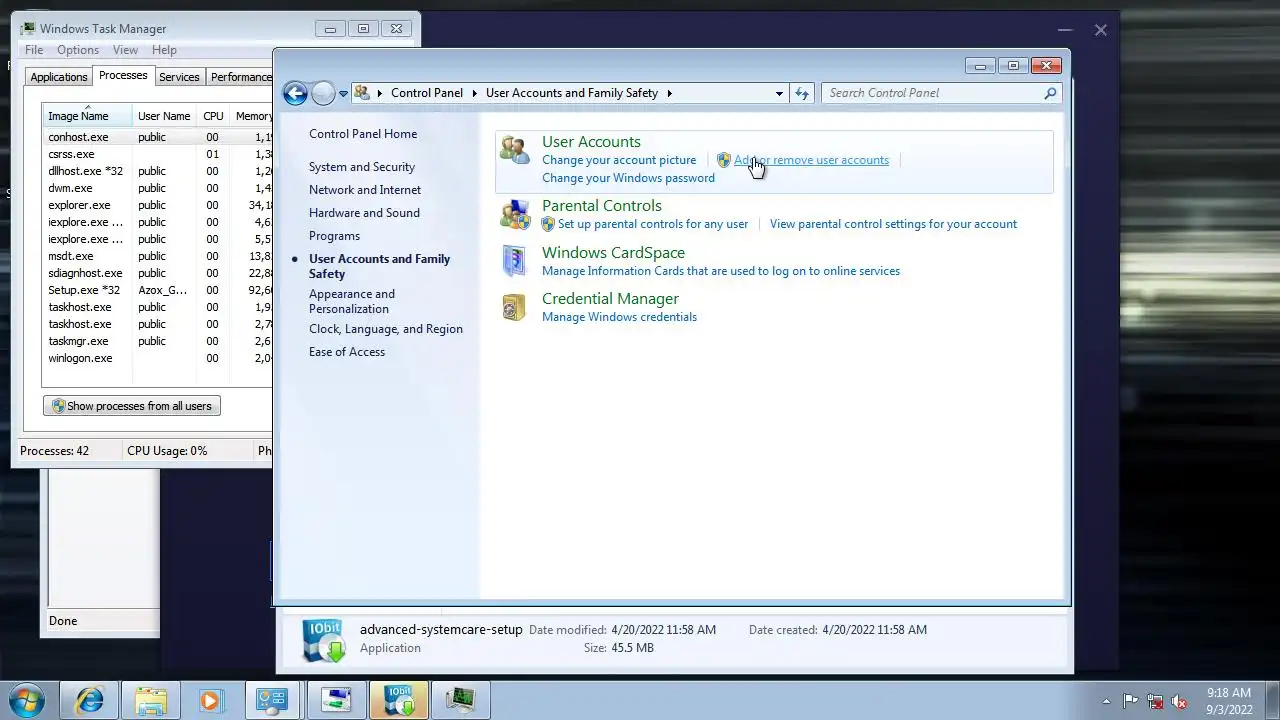Open Windows Explorer from the taskbar
This screenshot has width=1280, height=720.
click(x=151, y=700)
